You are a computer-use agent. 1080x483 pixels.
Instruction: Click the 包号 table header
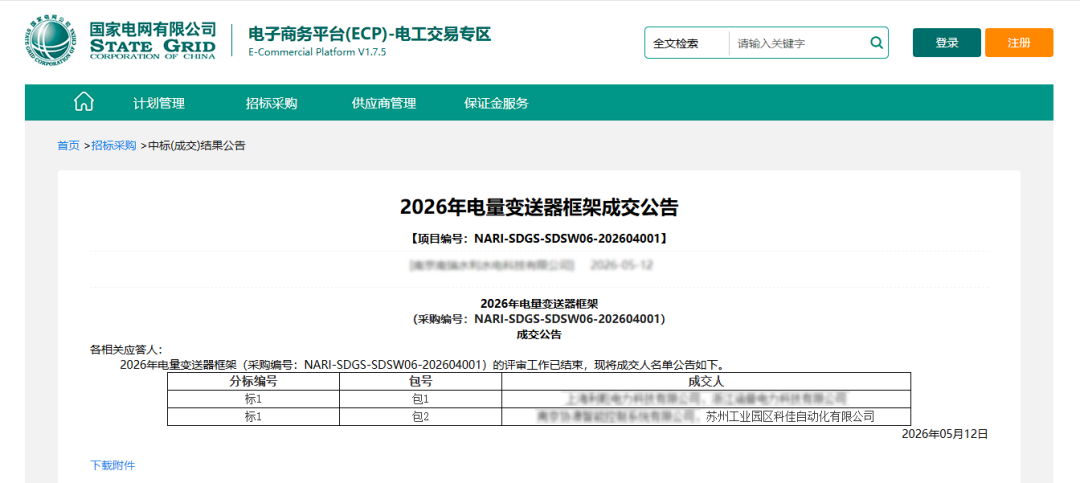[x=420, y=380]
